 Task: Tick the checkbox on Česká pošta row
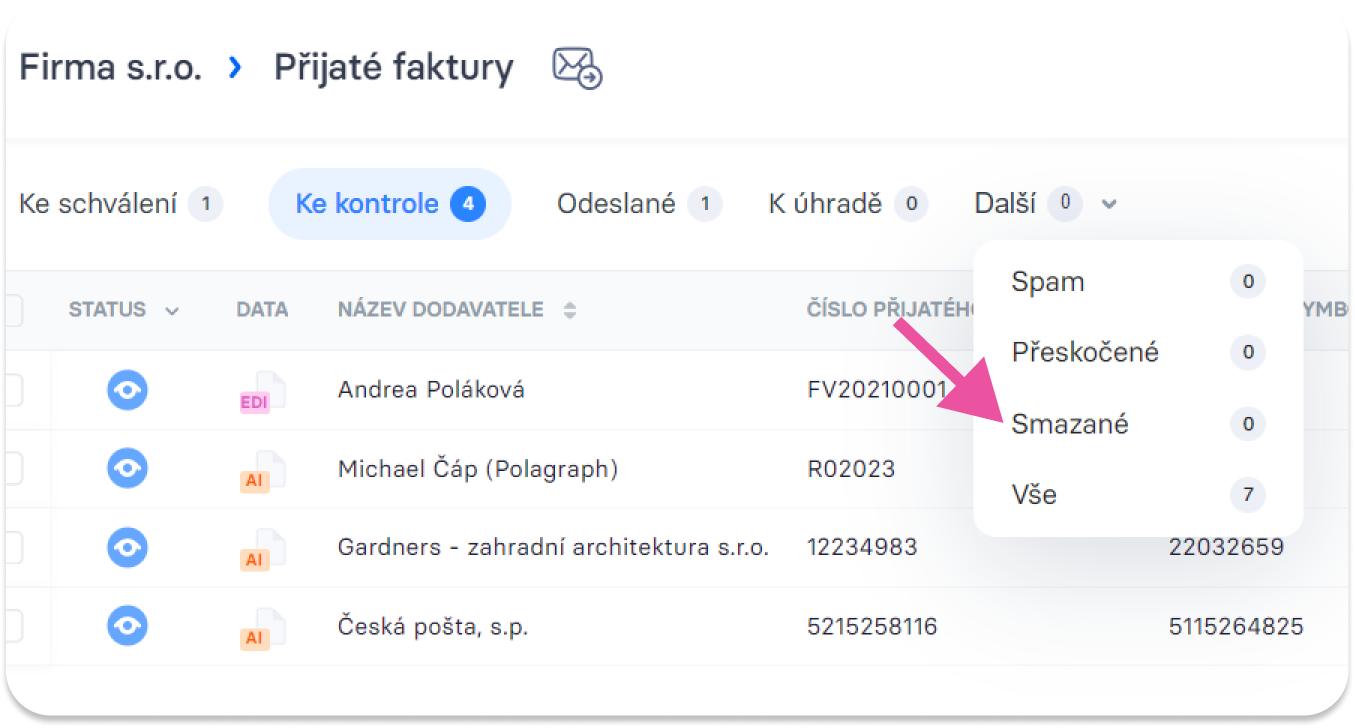click(x=12, y=626)
